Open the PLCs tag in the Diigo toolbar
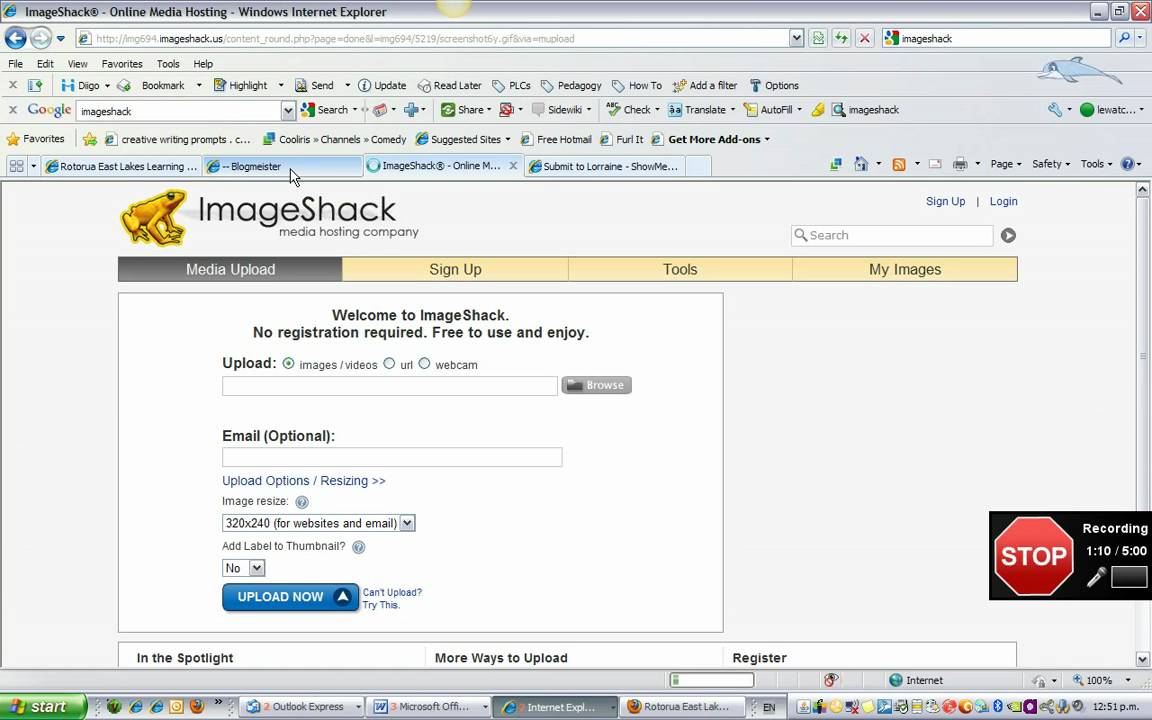The image size is (1152, 720). (511, 85)
